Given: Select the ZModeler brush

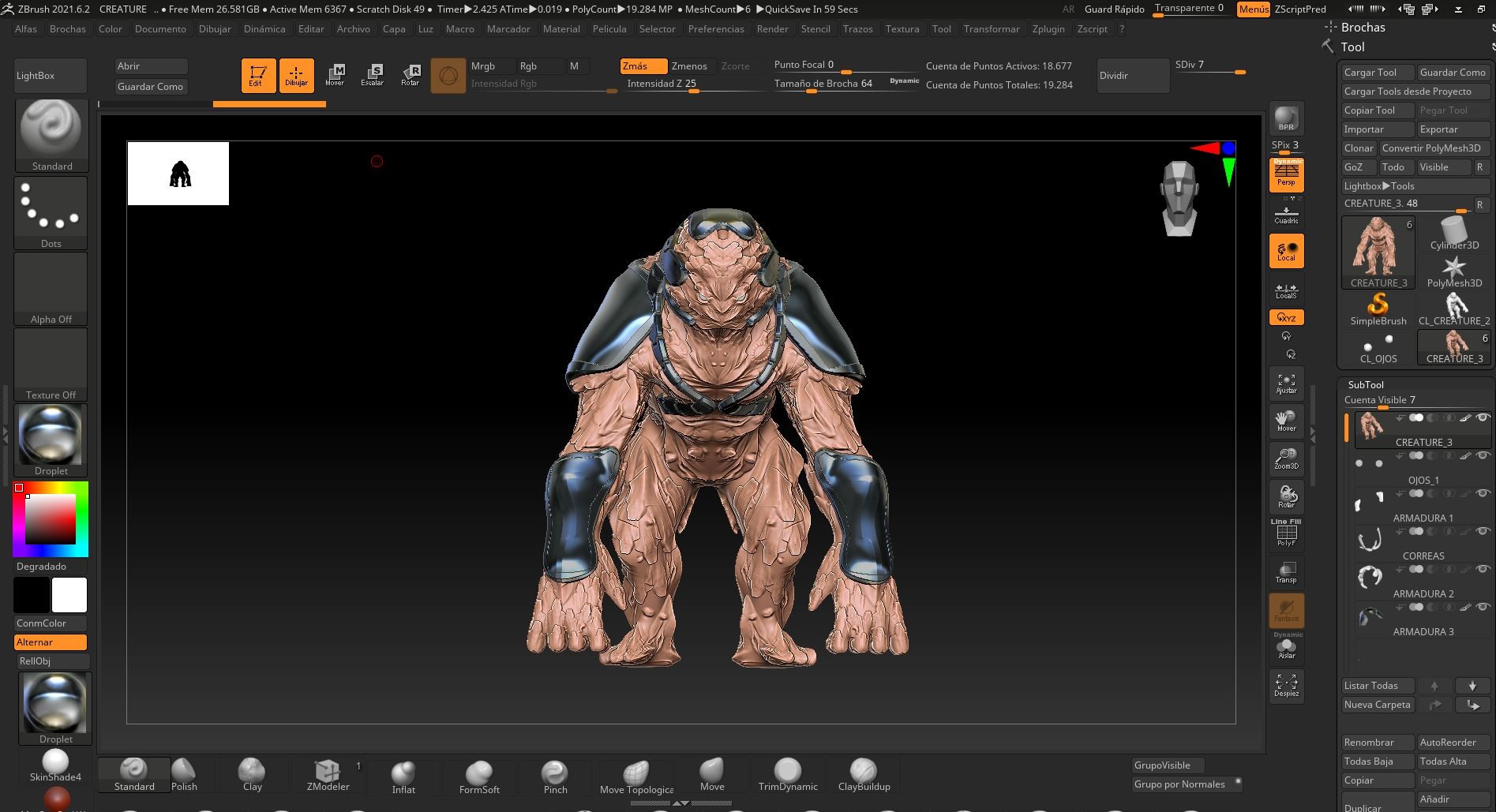Looking at the screenshot, I should coord(328,775).
